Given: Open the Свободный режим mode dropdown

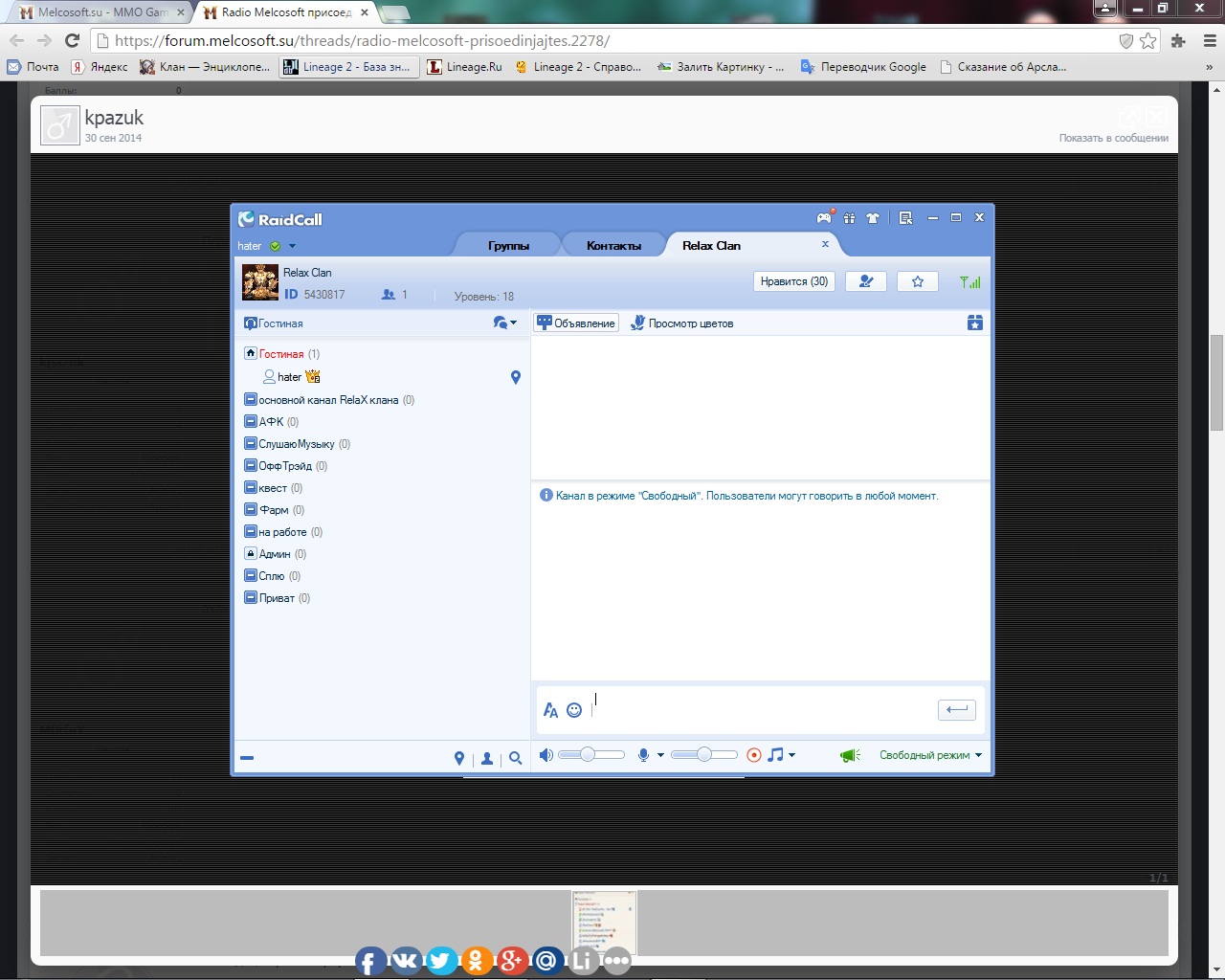Looking at the screenshot, I should click(x=930, y=755).
